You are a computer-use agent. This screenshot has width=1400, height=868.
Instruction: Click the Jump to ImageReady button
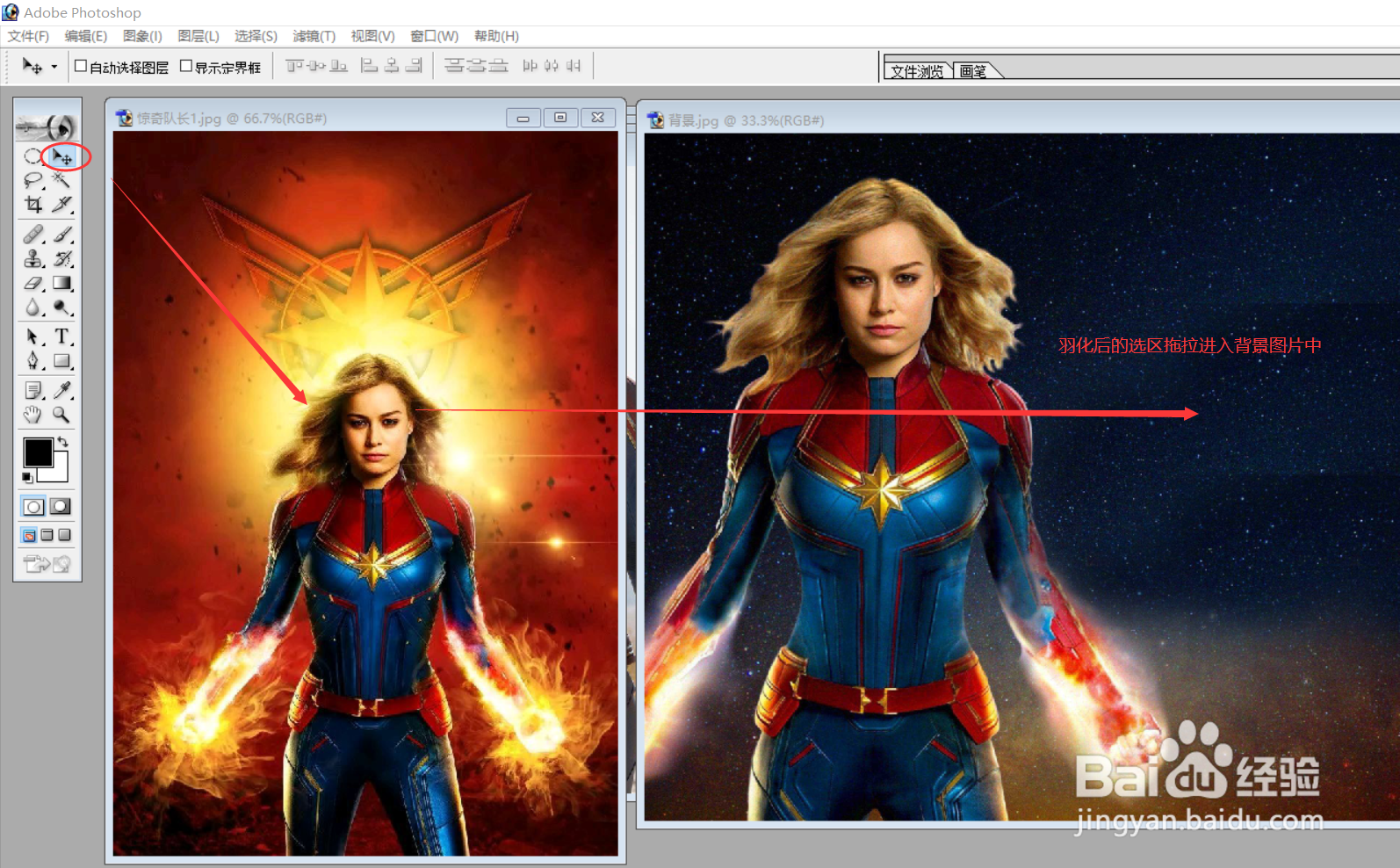47,564
